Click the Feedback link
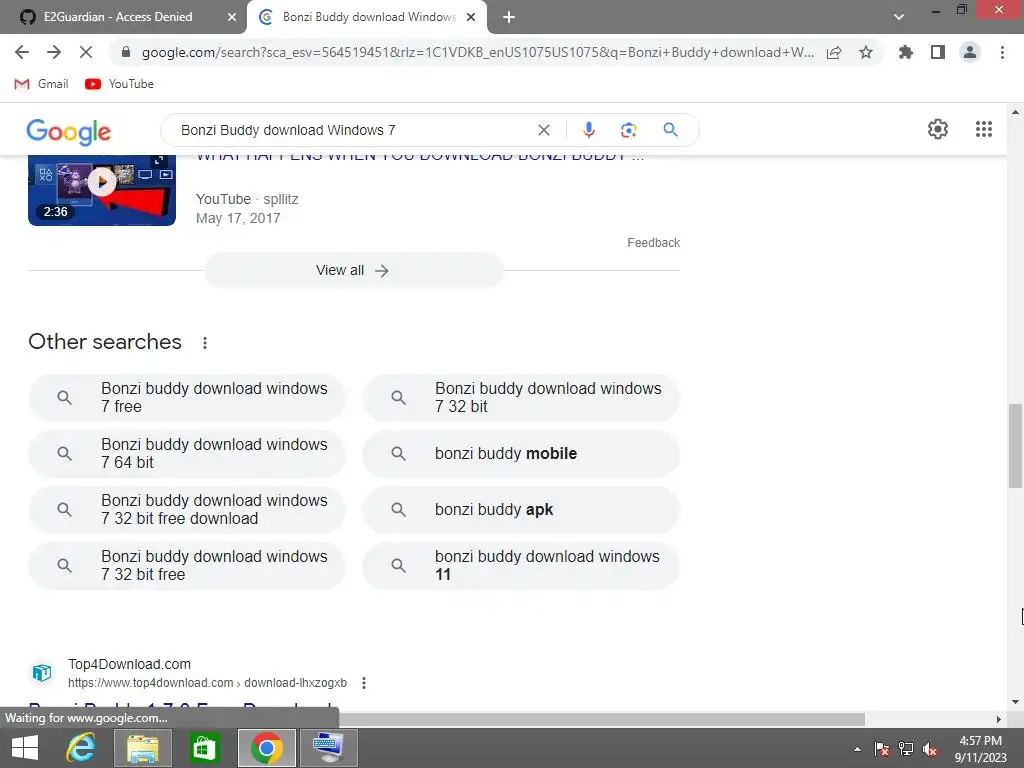The width and height of the screenshot is (1024, 768). tap(653, 243)
